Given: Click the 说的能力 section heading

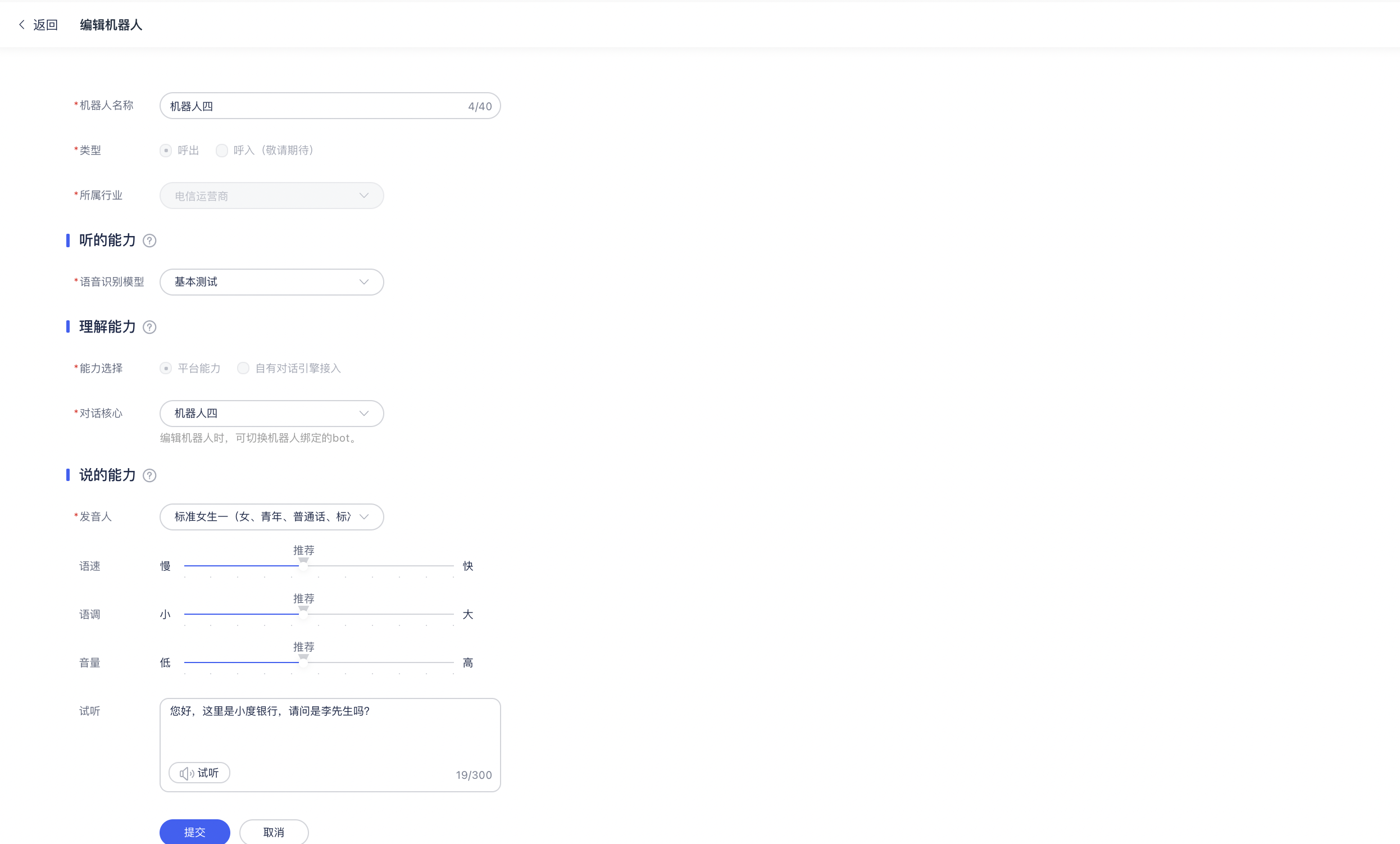Looking at the screenshot, I should 107,475.
